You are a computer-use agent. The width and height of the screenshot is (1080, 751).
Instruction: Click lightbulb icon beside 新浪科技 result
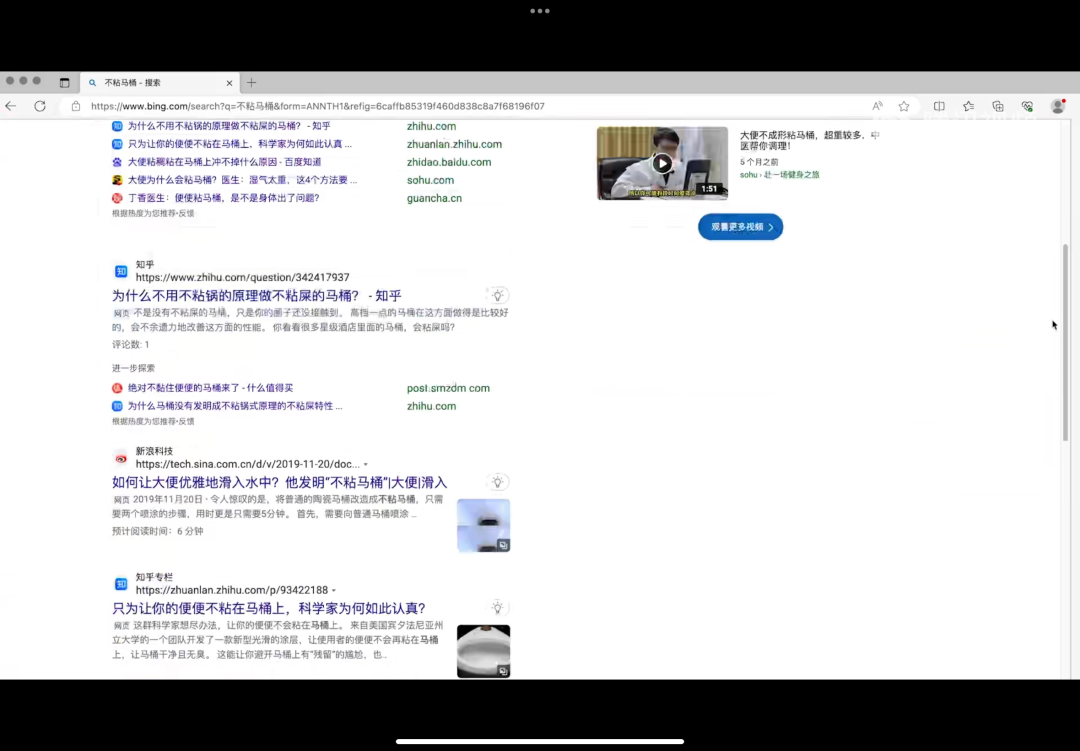click(x=497, y=482)
